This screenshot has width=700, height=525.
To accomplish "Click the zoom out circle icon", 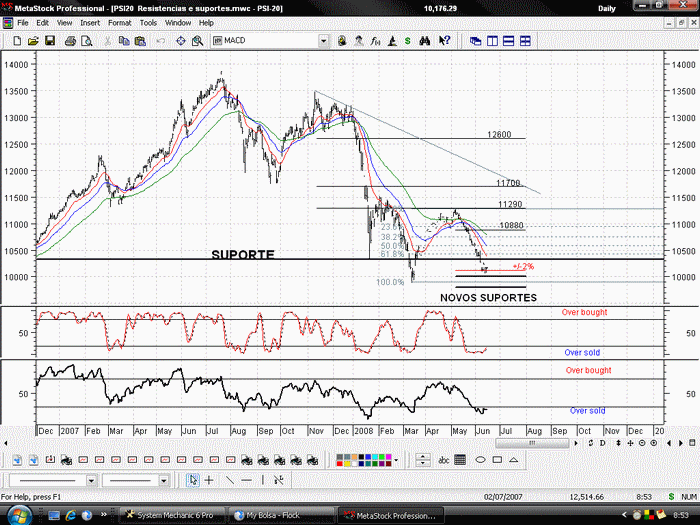I will (642, 443).
